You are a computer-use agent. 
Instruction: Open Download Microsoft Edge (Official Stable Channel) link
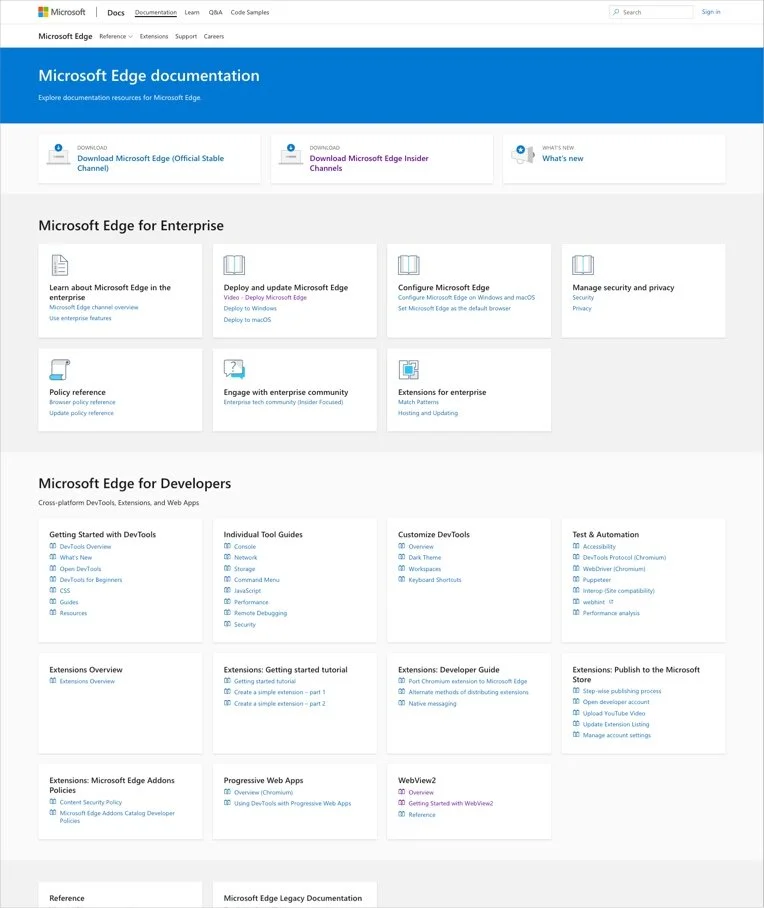point(151,163)
